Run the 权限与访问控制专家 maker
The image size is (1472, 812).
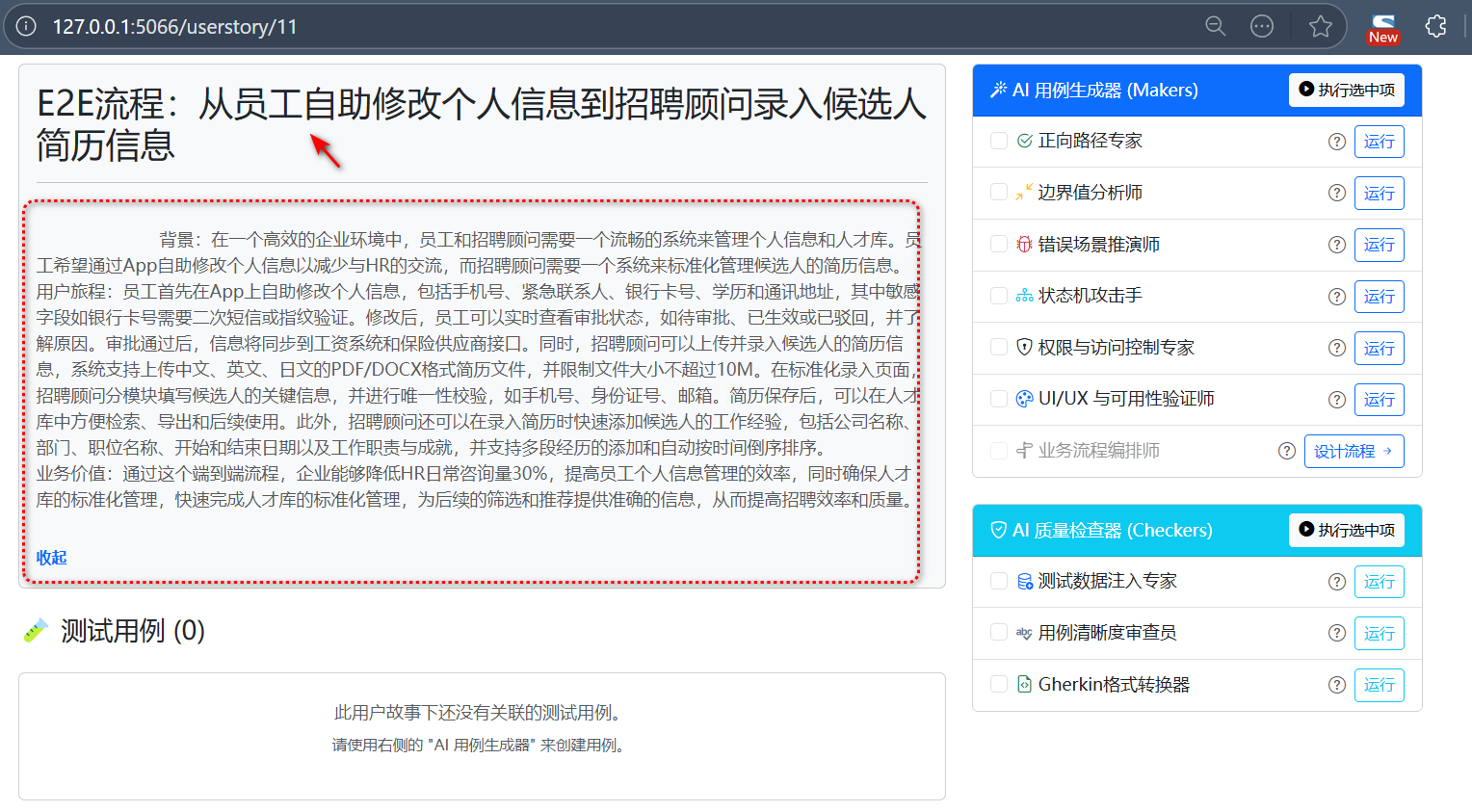point(1379,349)
